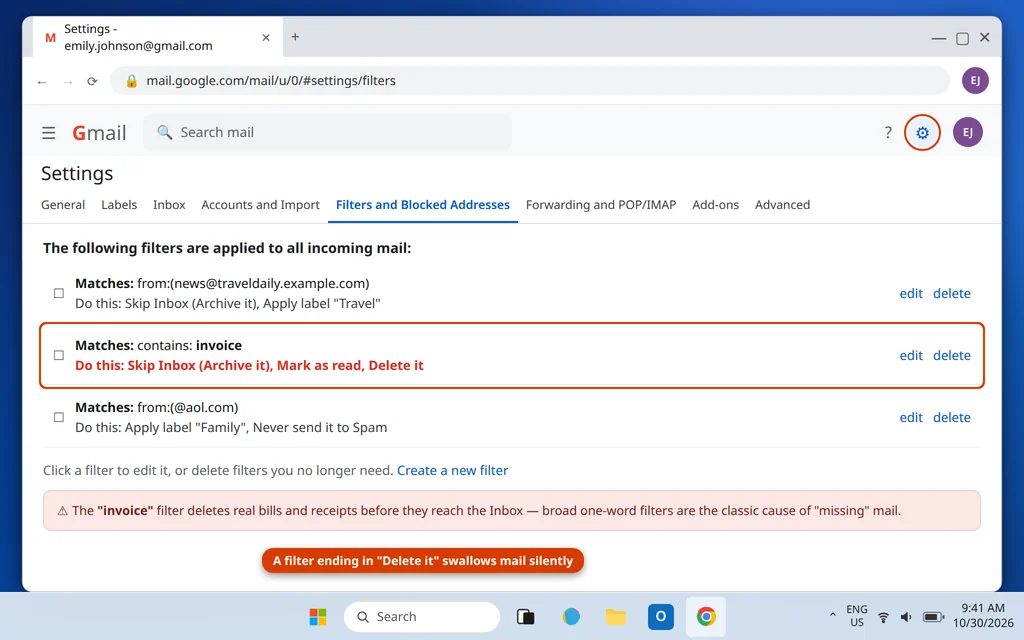
Task: Open the Gmail main menu hamburger icon
Action: pyautogui.click(x=48, y=133)
